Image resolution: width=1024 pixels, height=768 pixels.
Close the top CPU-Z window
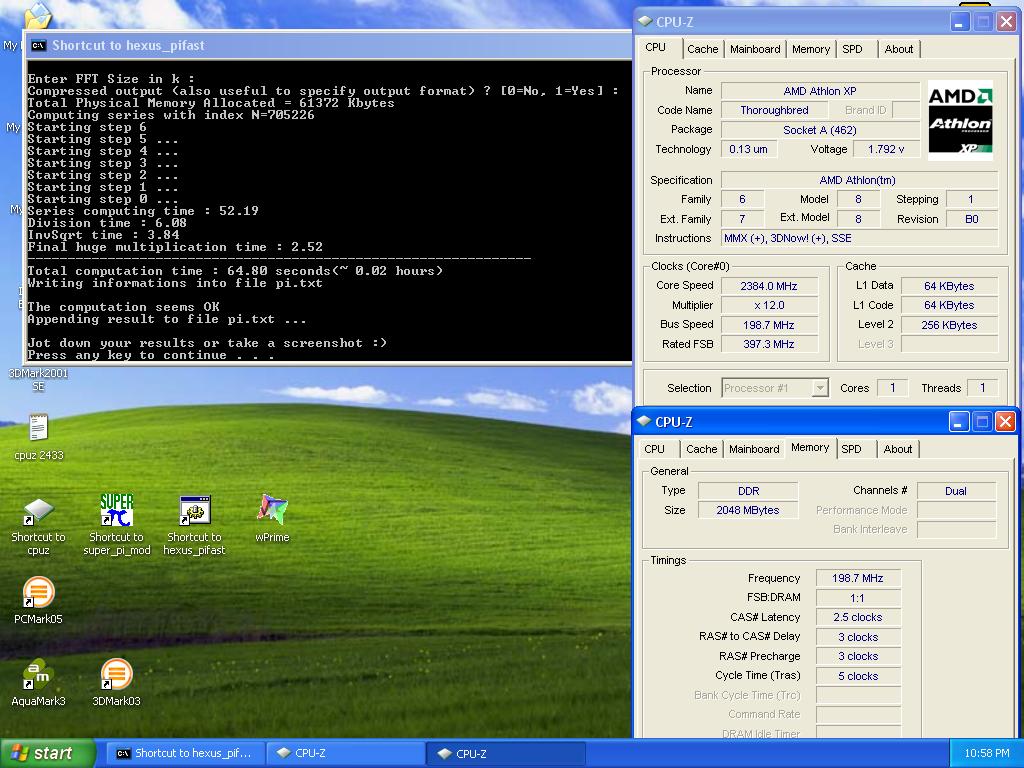coord(1006,22)
